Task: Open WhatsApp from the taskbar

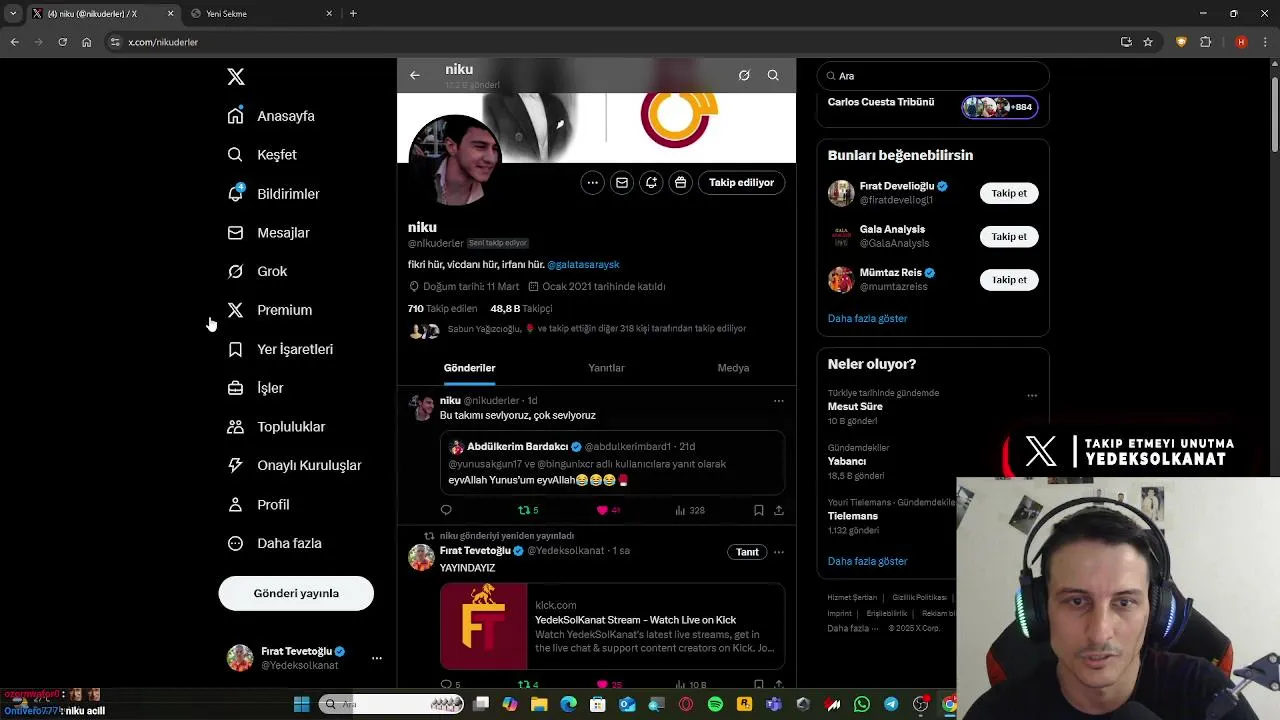Action: (x=862, y=705)
